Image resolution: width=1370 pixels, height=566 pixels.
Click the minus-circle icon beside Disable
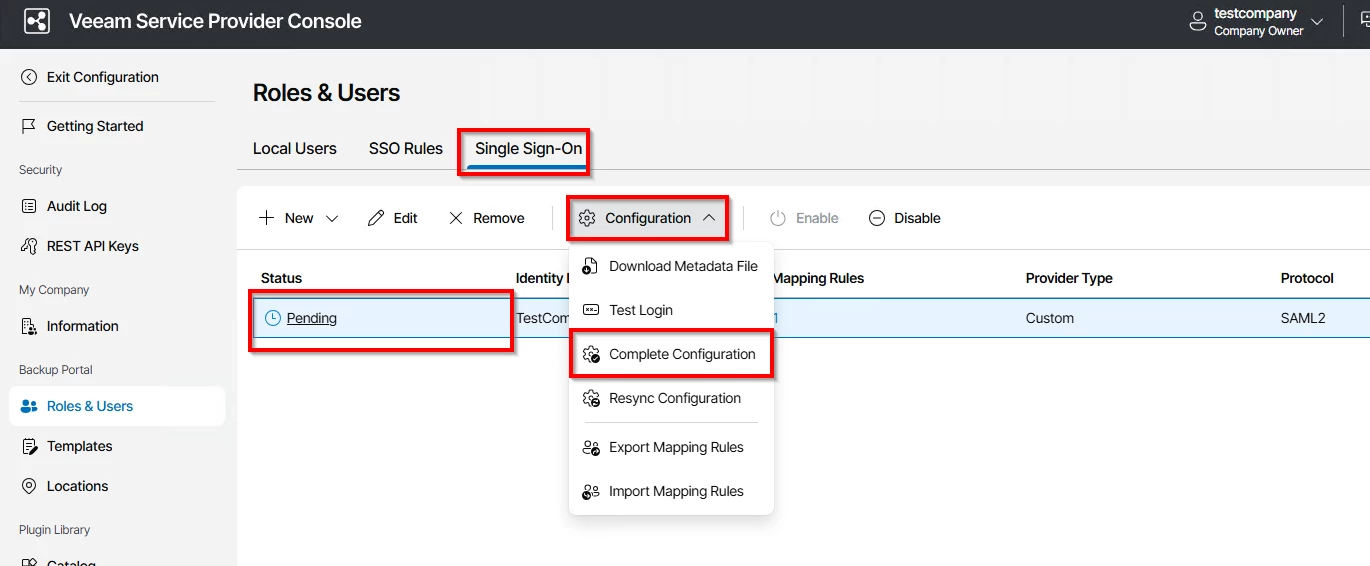pyautogui.click(x=877, y=218)
